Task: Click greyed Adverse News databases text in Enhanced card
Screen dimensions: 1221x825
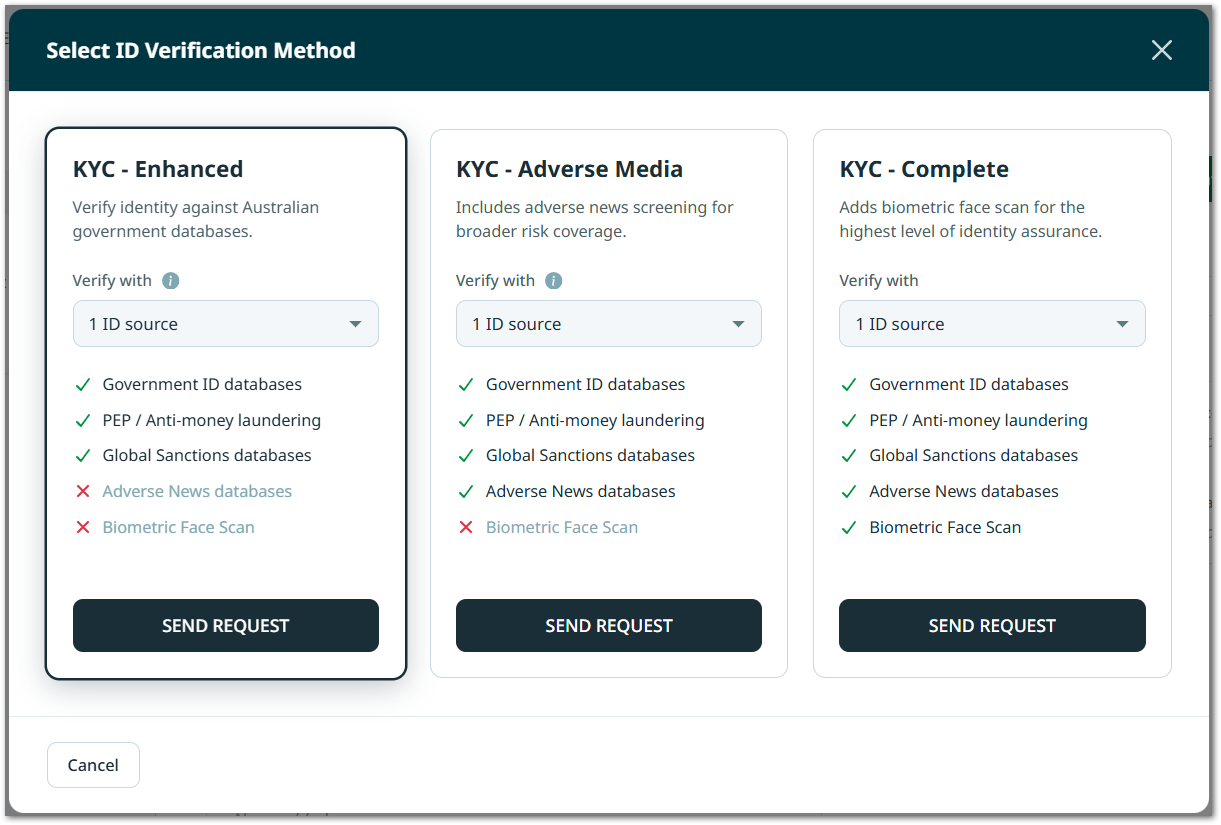Action: tap(197, 491)
